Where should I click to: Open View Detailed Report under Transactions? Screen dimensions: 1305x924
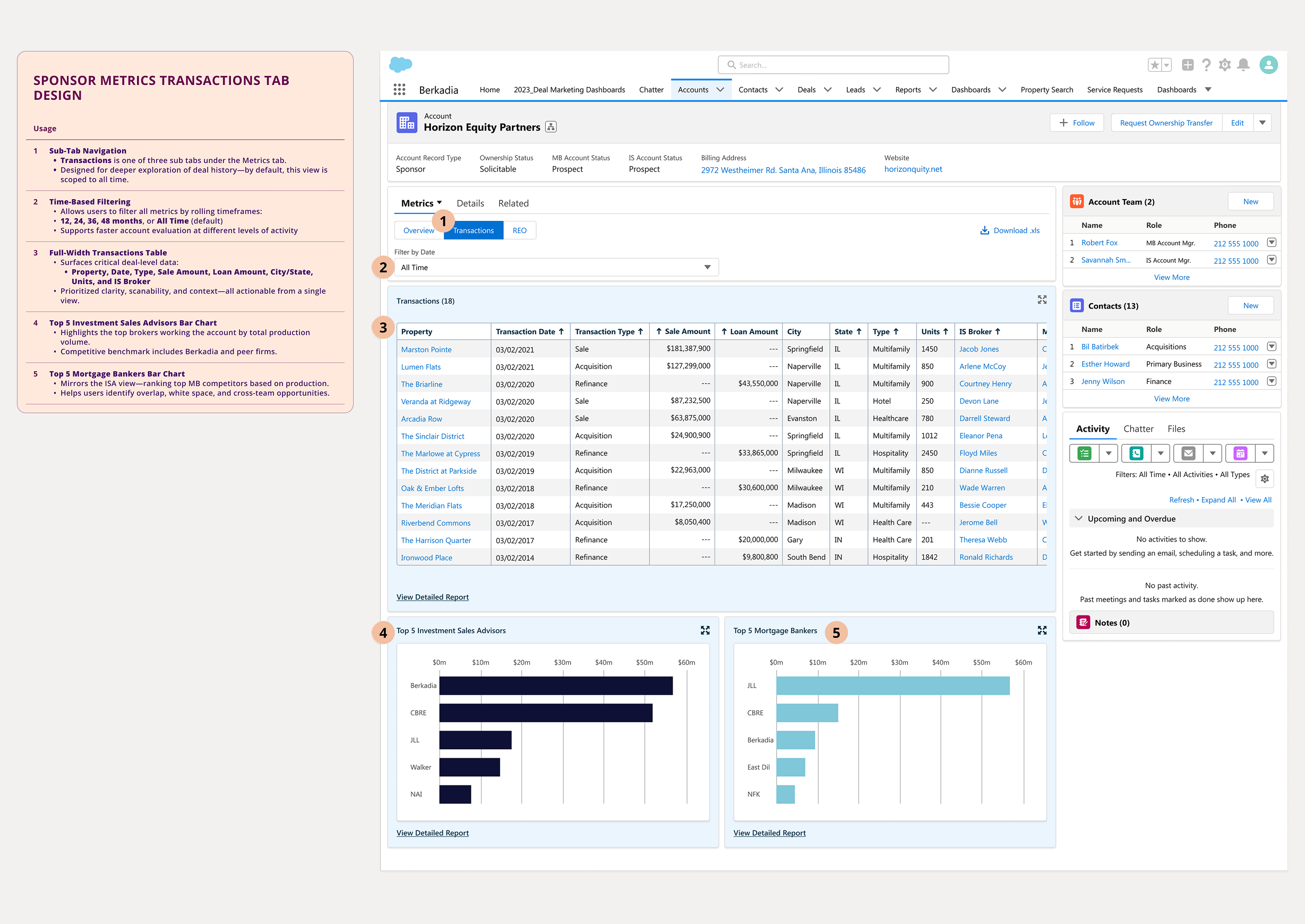(432, 597)
